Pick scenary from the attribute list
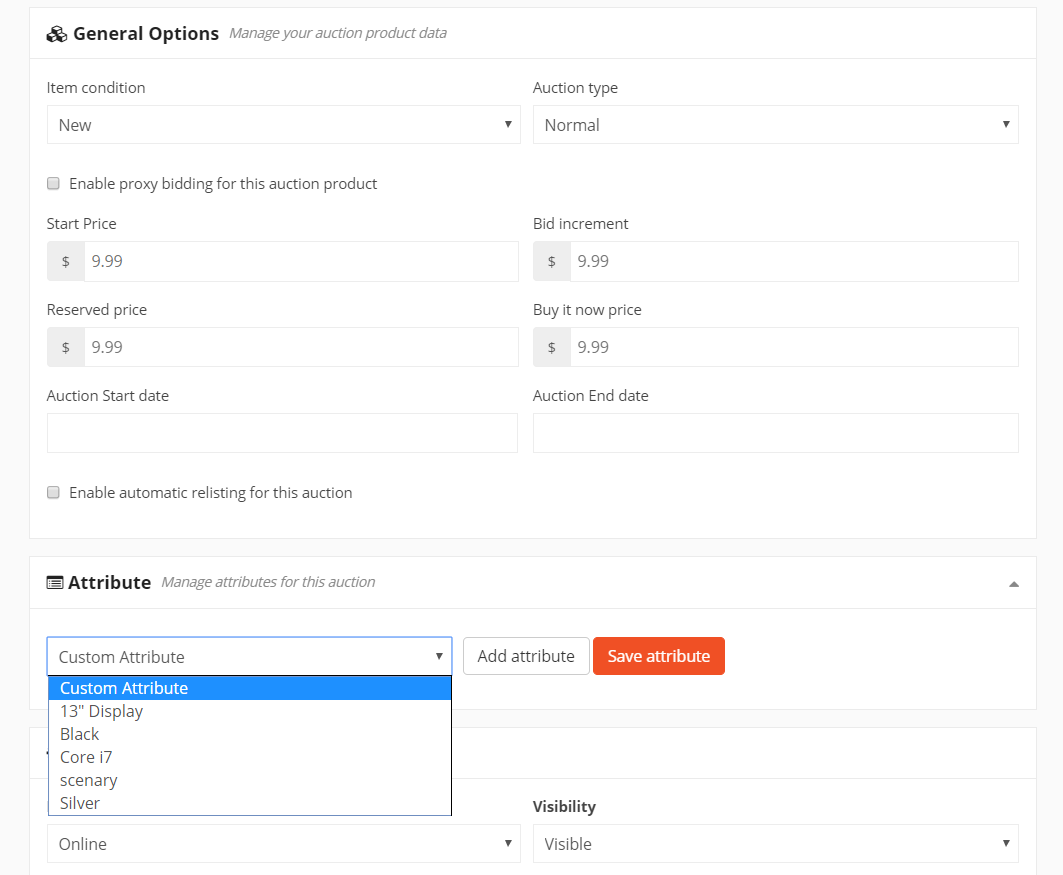Viewport: 1063px width, 875px height. click(249, 780)
